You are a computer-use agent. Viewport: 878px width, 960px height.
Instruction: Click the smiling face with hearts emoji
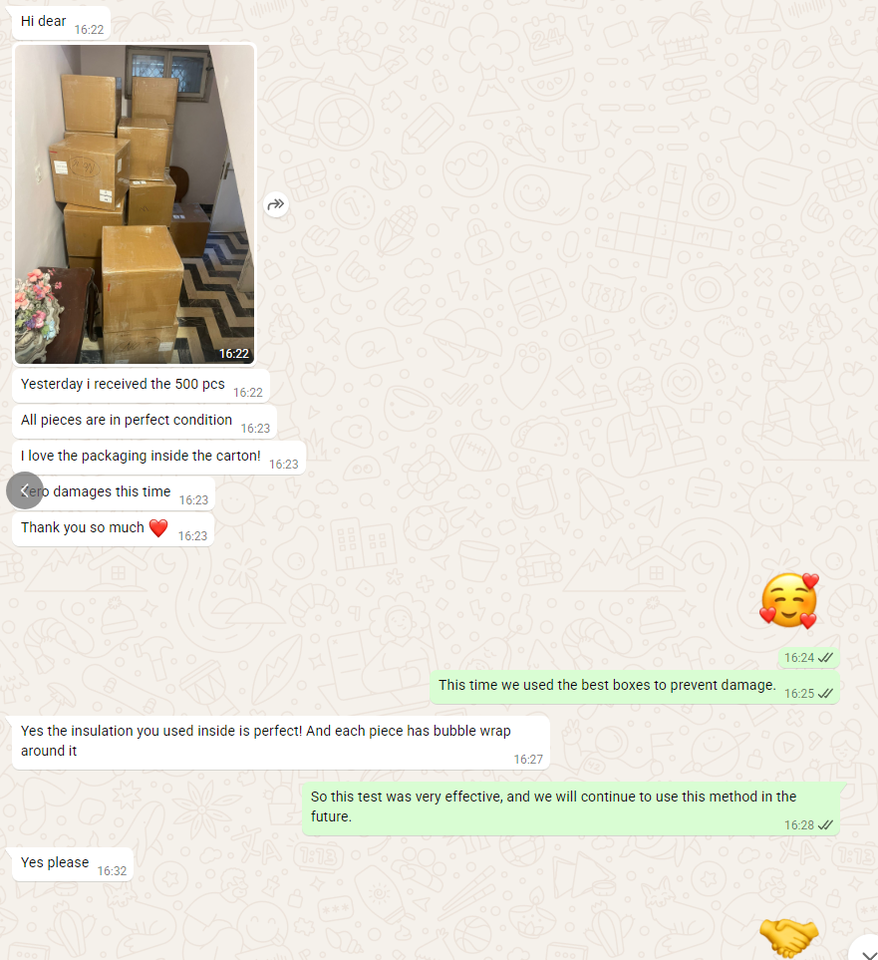point(789,601)
